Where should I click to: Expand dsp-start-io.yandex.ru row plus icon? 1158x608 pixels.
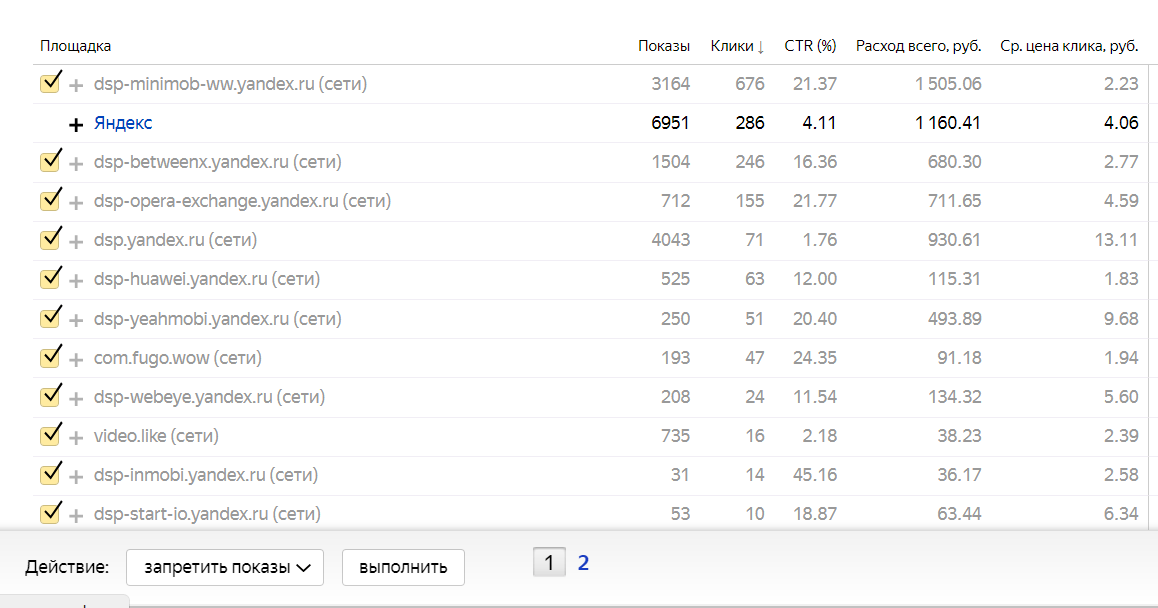pyautogui.click(x=75, y=516)
